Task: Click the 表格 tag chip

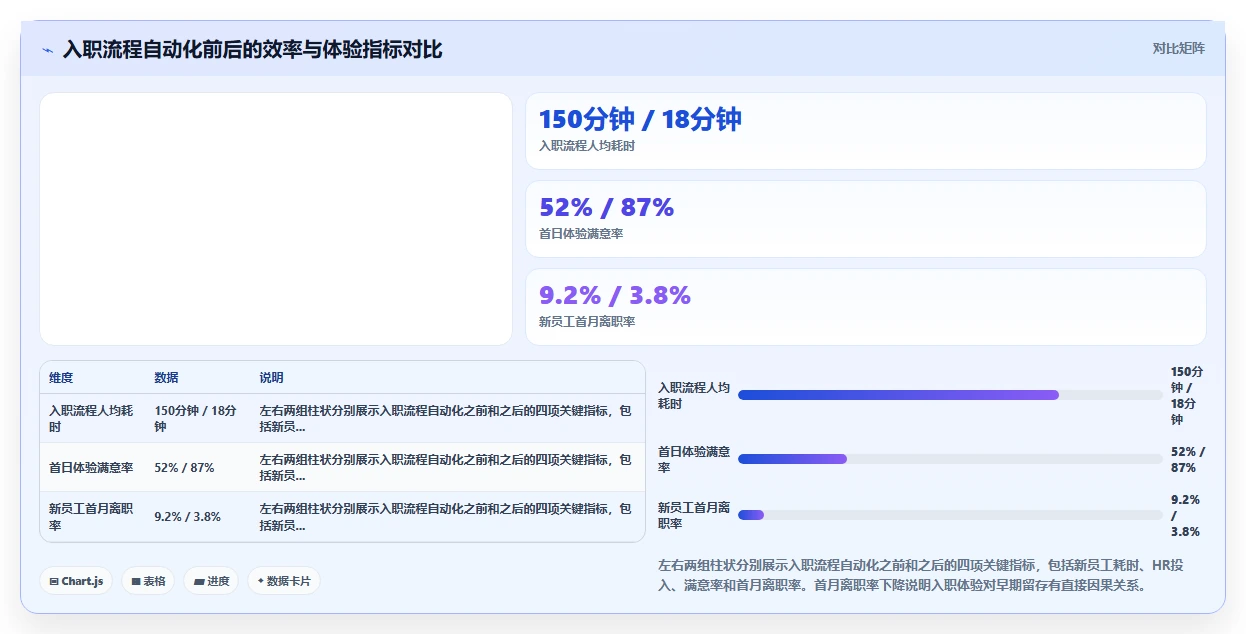Action: pyautogui.click(x=148, y=581)
